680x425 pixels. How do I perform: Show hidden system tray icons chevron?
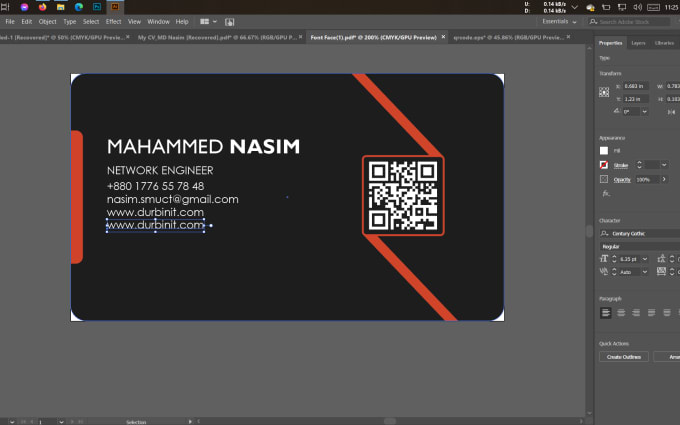coord(575,7)
